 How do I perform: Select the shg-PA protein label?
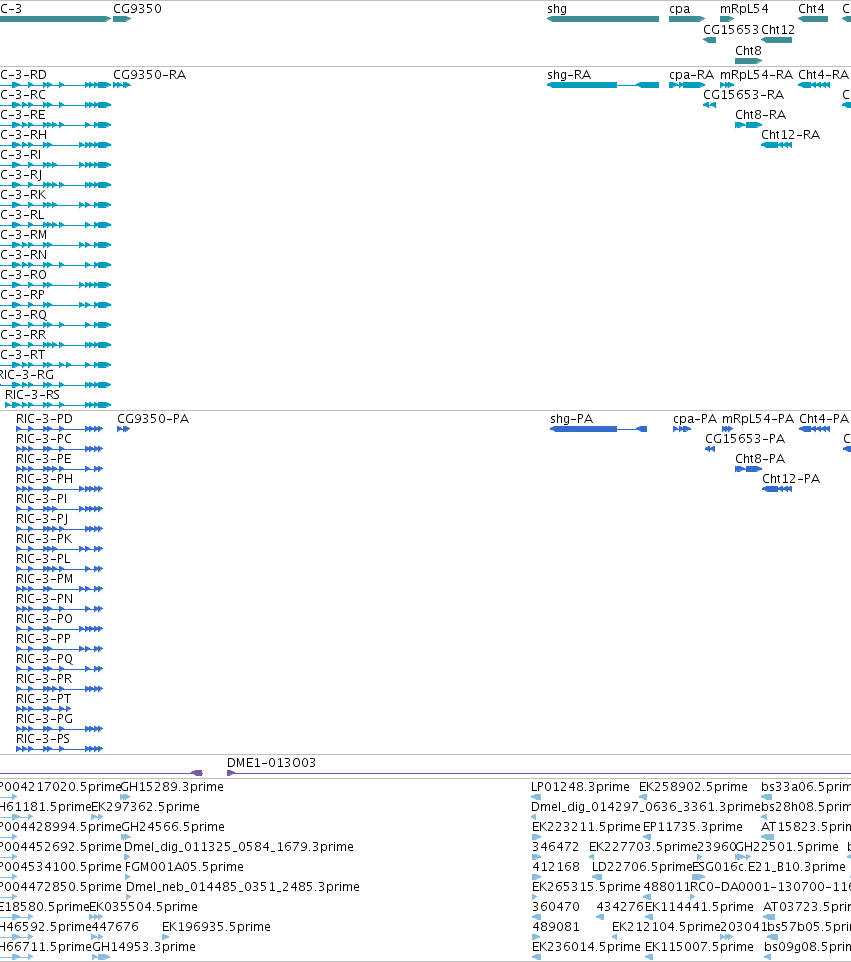(572, 418)
